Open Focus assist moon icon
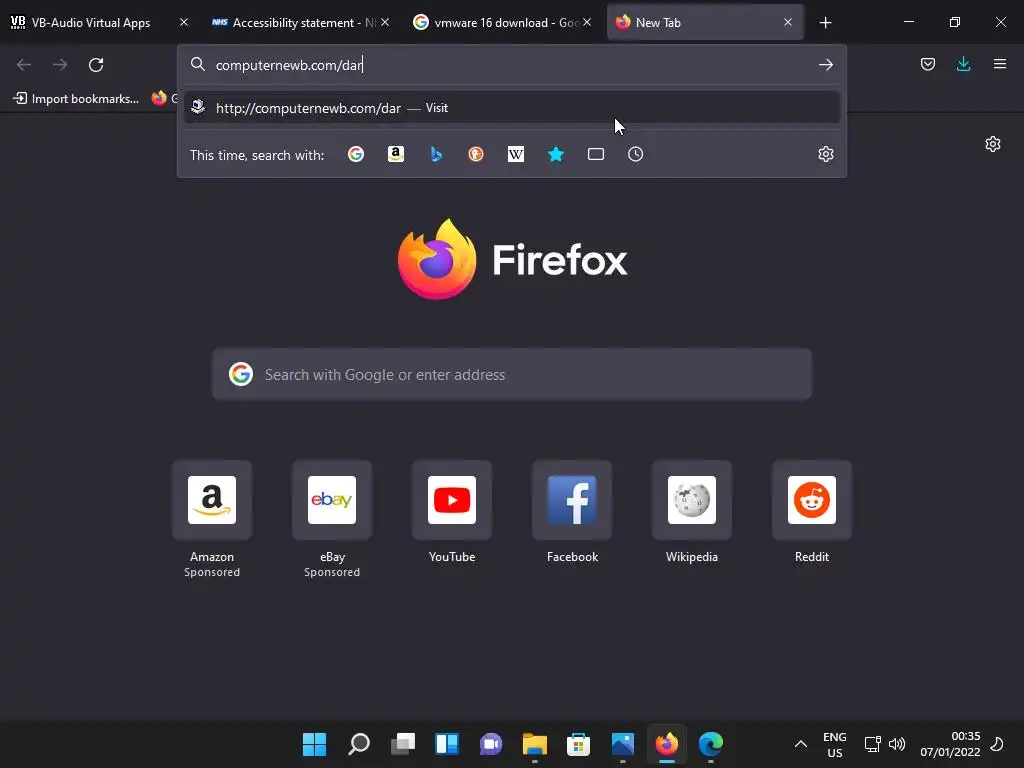This screenshot has height=768, width=1024. pos(997,743)
